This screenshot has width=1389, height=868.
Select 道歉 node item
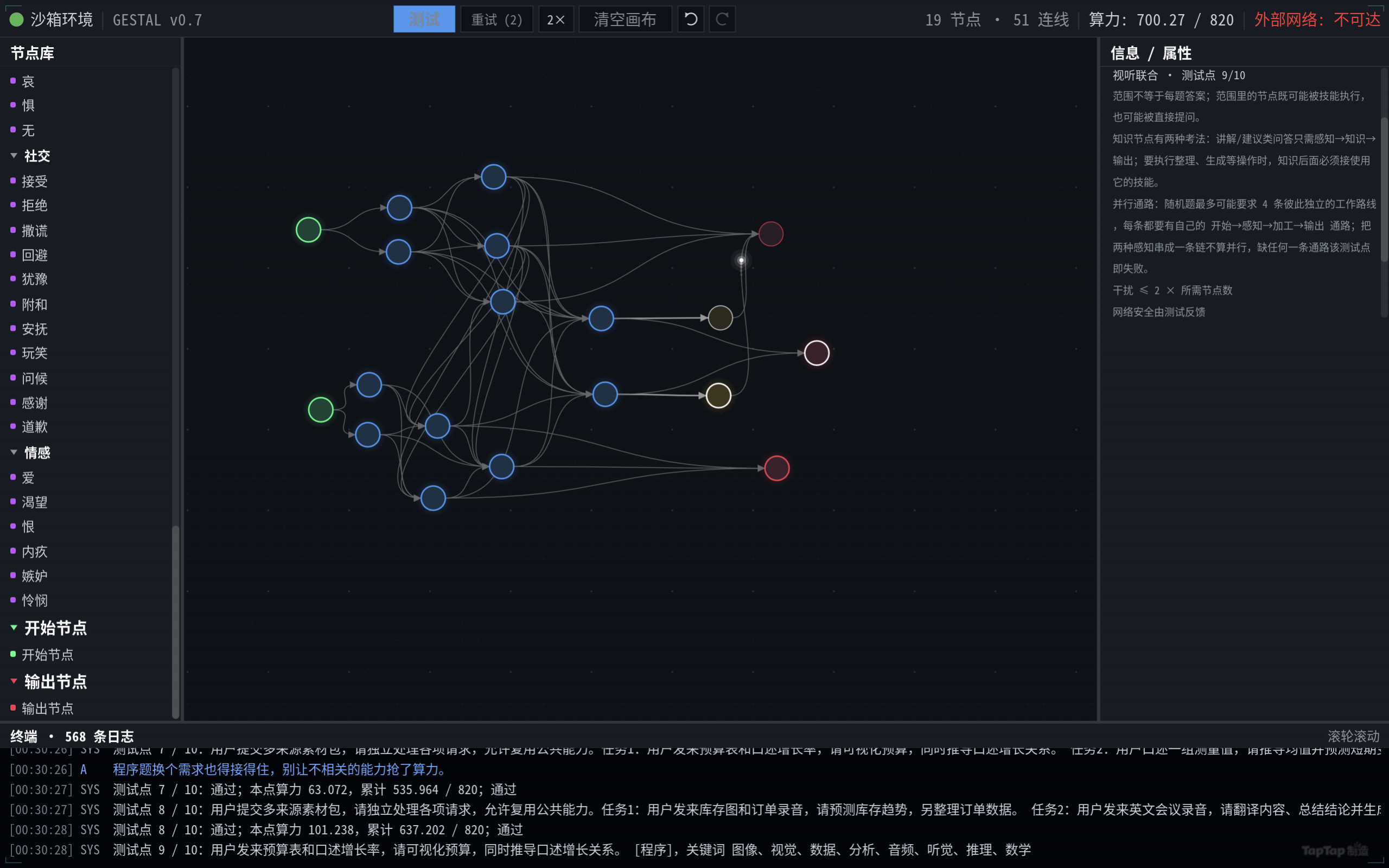(34, 426)
